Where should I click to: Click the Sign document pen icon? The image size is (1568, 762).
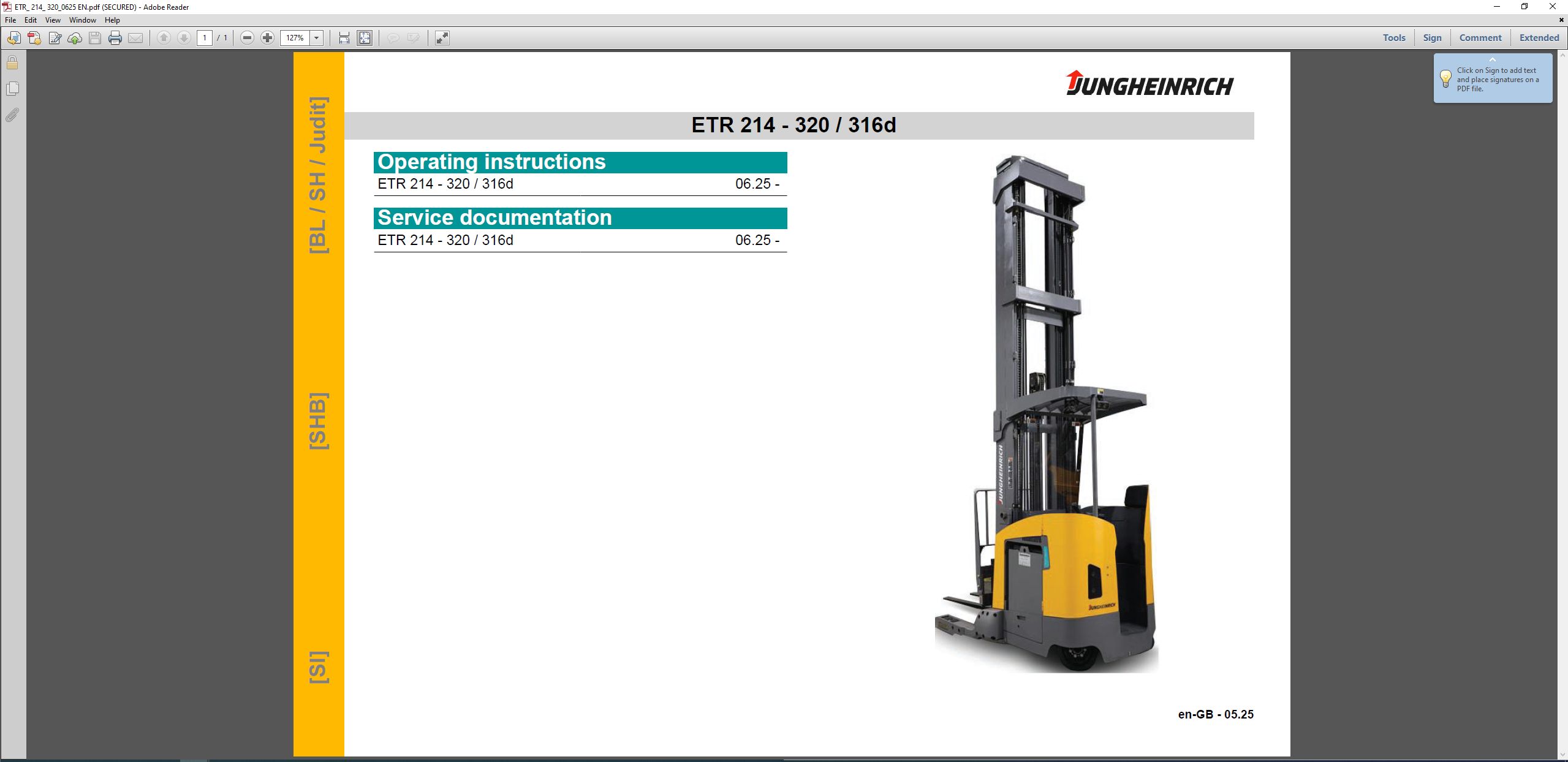(x=55, y=38)
